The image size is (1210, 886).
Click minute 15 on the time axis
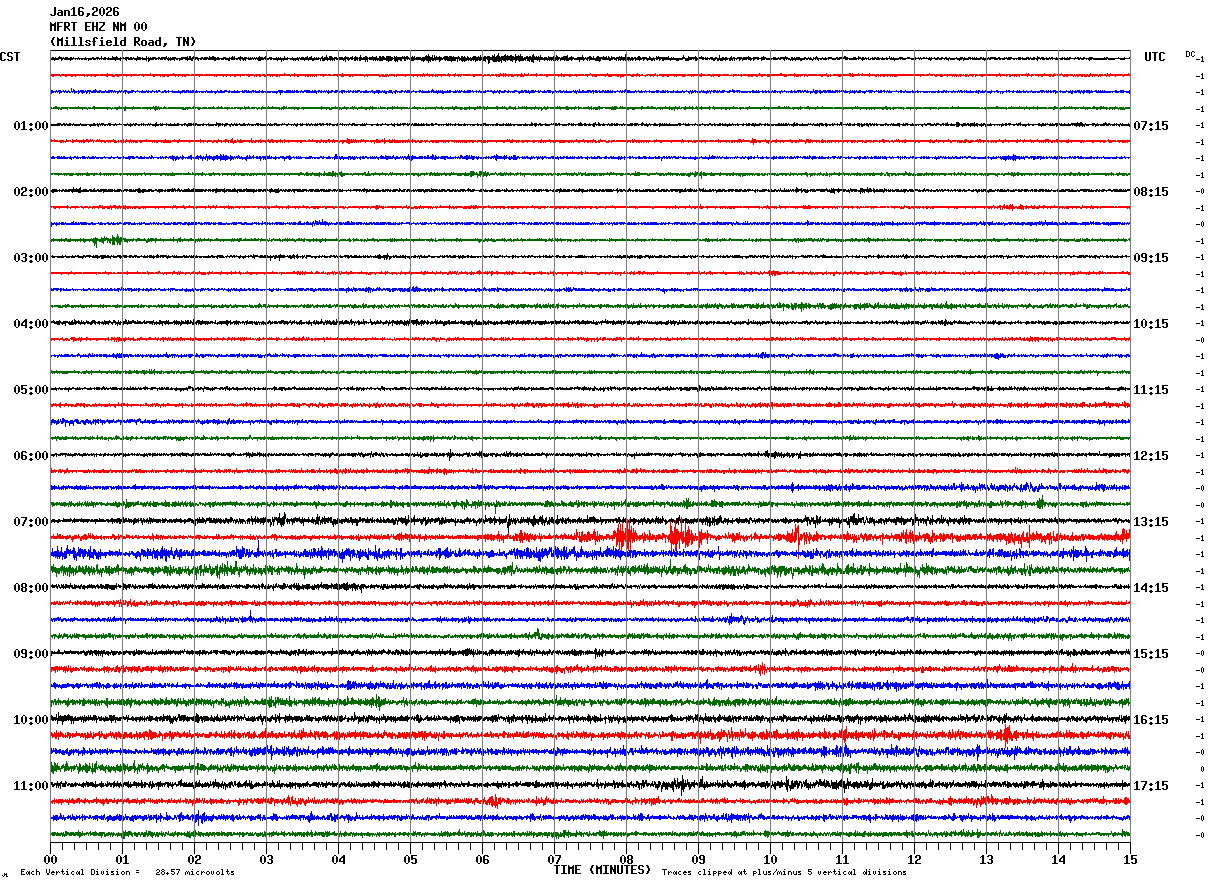(1130, 858)
